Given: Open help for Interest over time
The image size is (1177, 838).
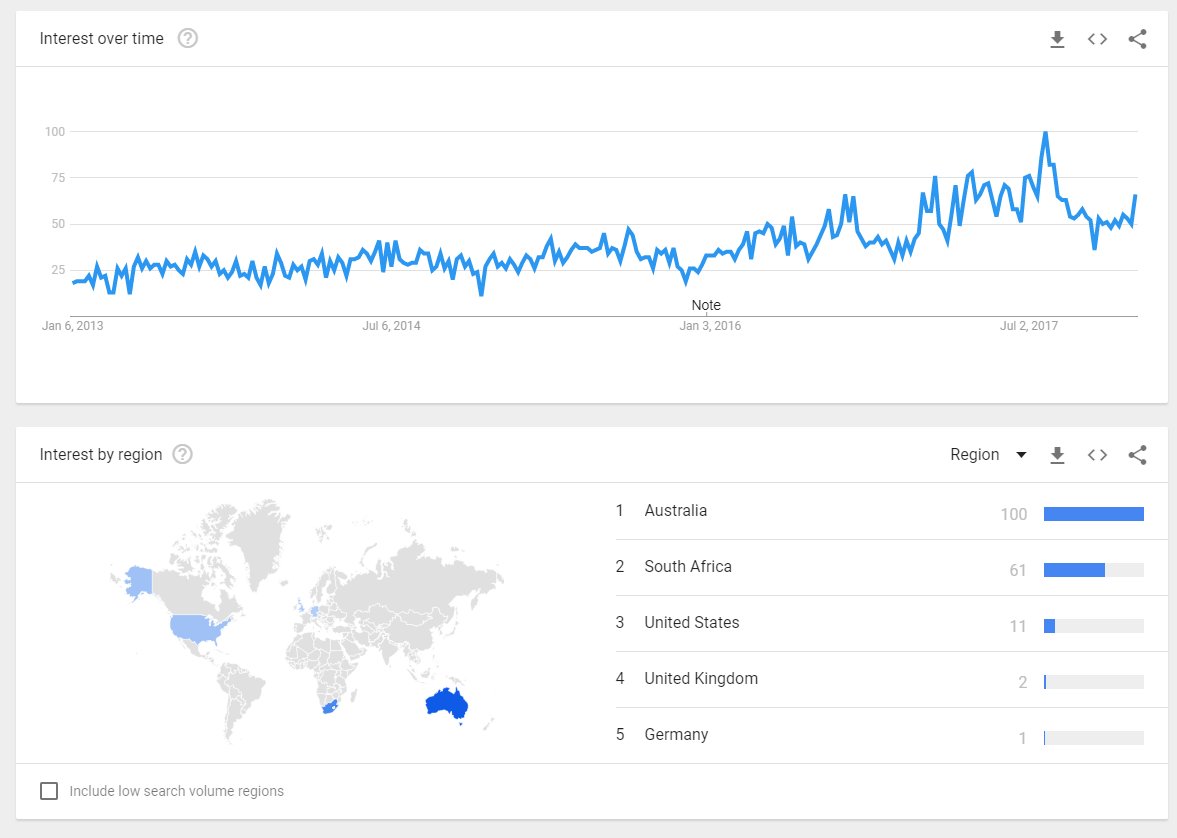Looking at the screenshot, I should click(x=188, y=38).
